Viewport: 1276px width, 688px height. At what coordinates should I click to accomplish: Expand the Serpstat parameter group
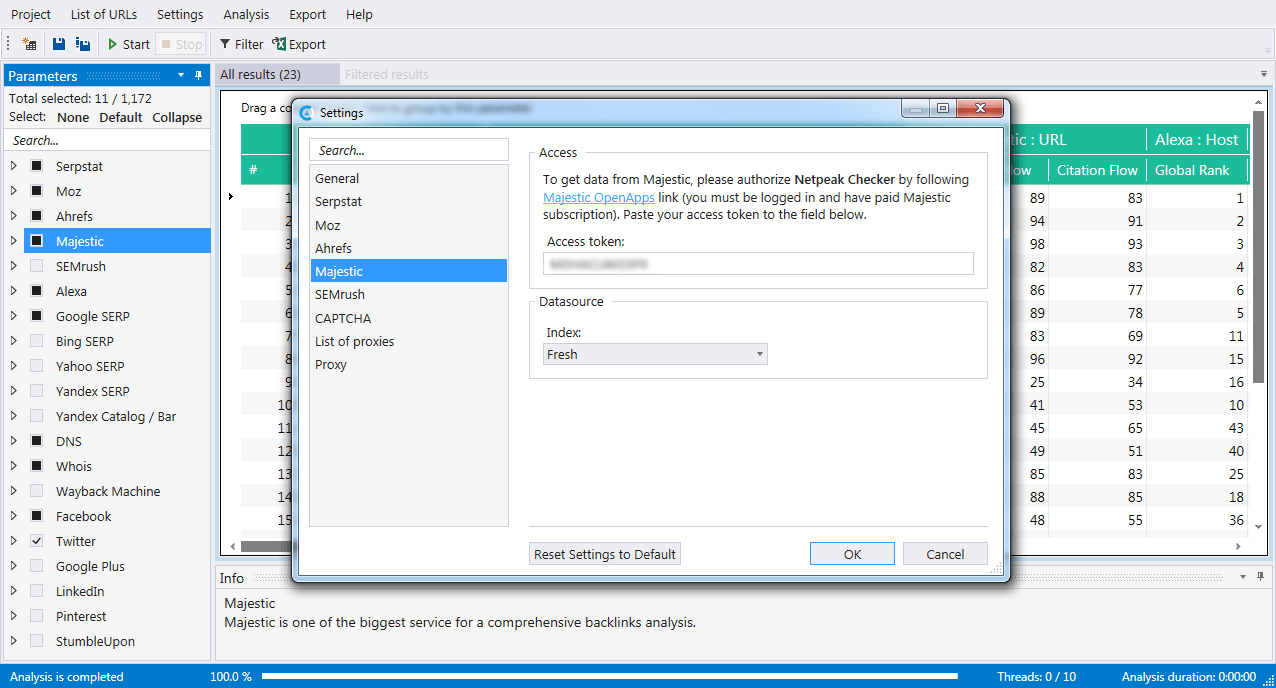point(14,166)
